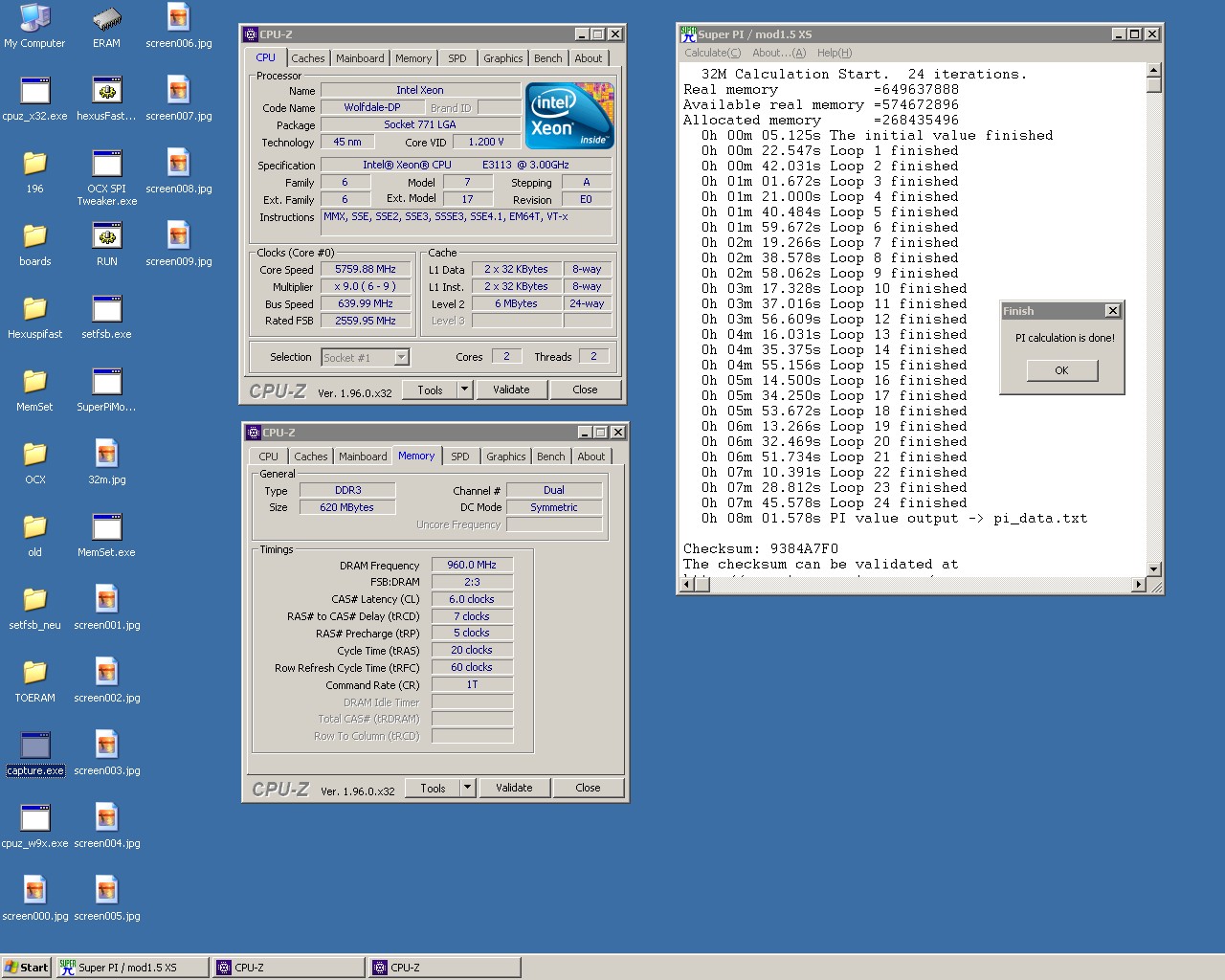Image resolution: width=1225 pixels, height=980 pixels.
Task: Click Super PI horizontal scrollbar left arrow
Action: (686, 584)
